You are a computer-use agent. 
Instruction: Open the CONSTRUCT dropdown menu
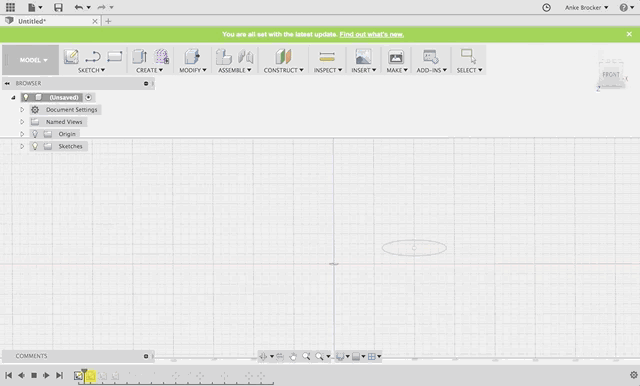pyautogui.click(x=284, y=70)
